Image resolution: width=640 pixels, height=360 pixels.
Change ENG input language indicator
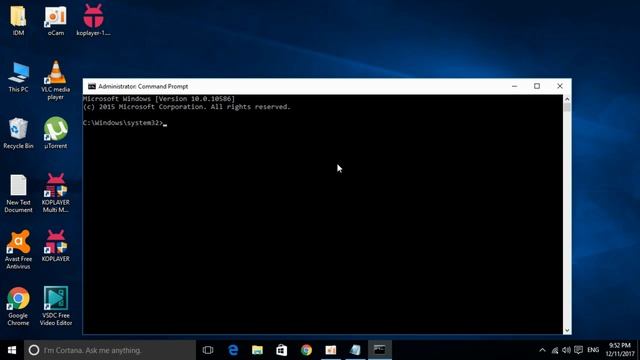(593, 350)
